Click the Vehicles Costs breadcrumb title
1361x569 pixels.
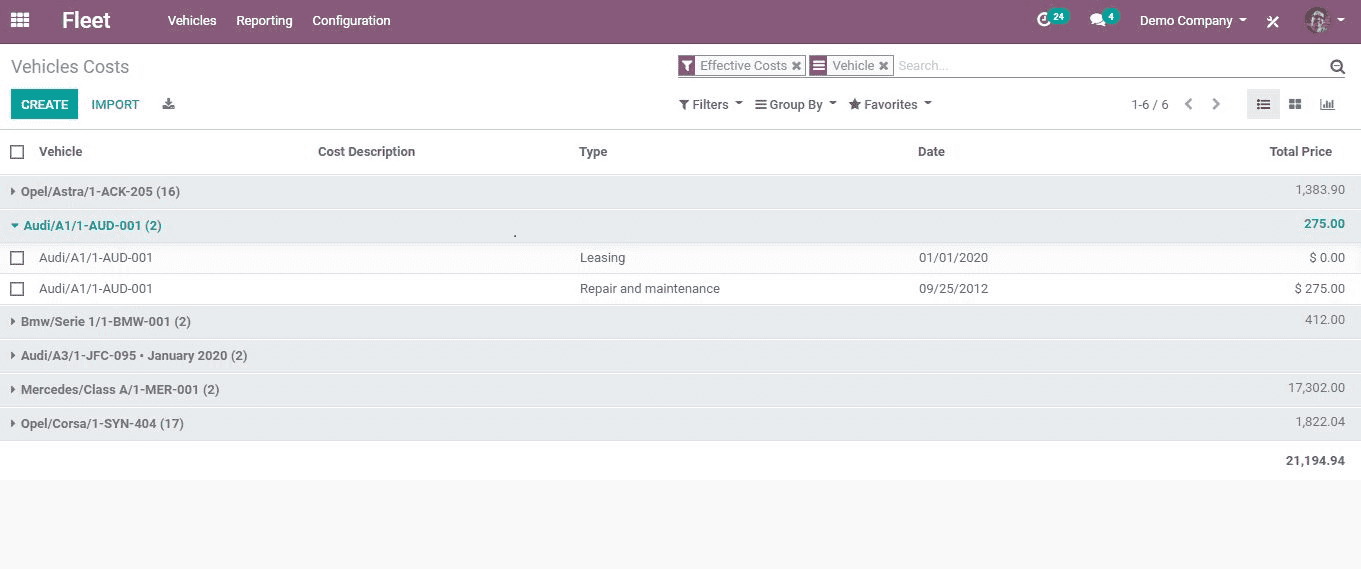(x=70, y=67)
